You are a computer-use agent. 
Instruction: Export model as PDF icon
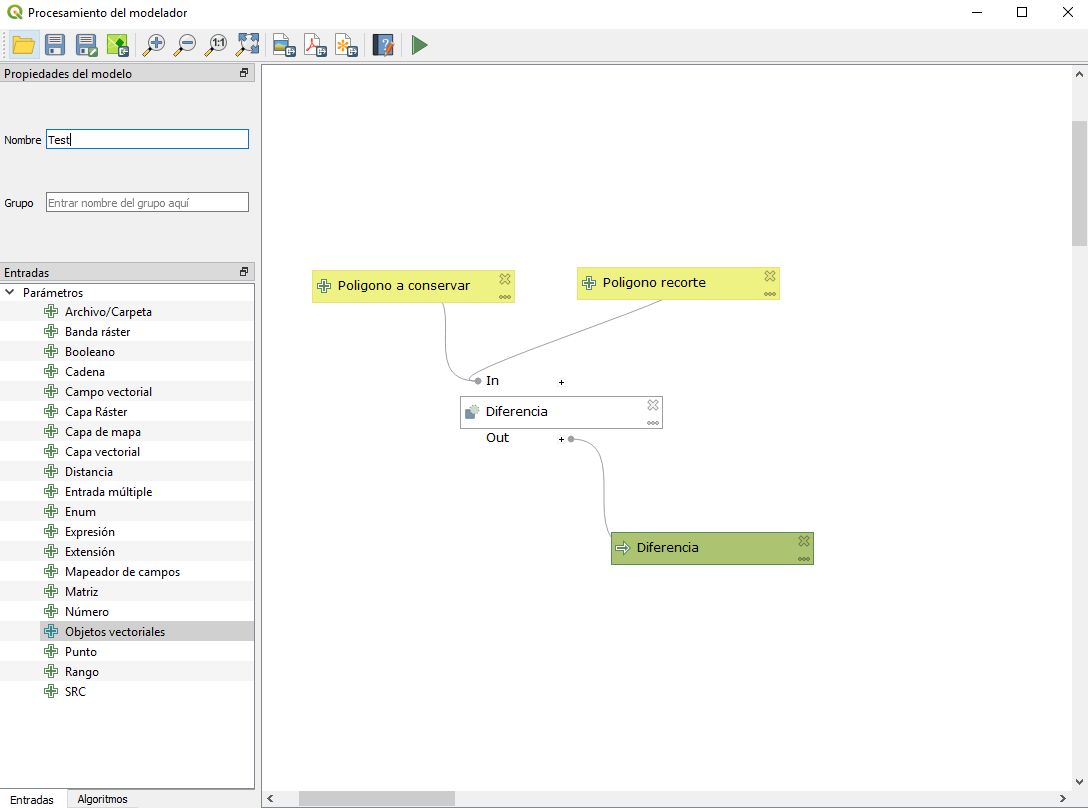315,45
